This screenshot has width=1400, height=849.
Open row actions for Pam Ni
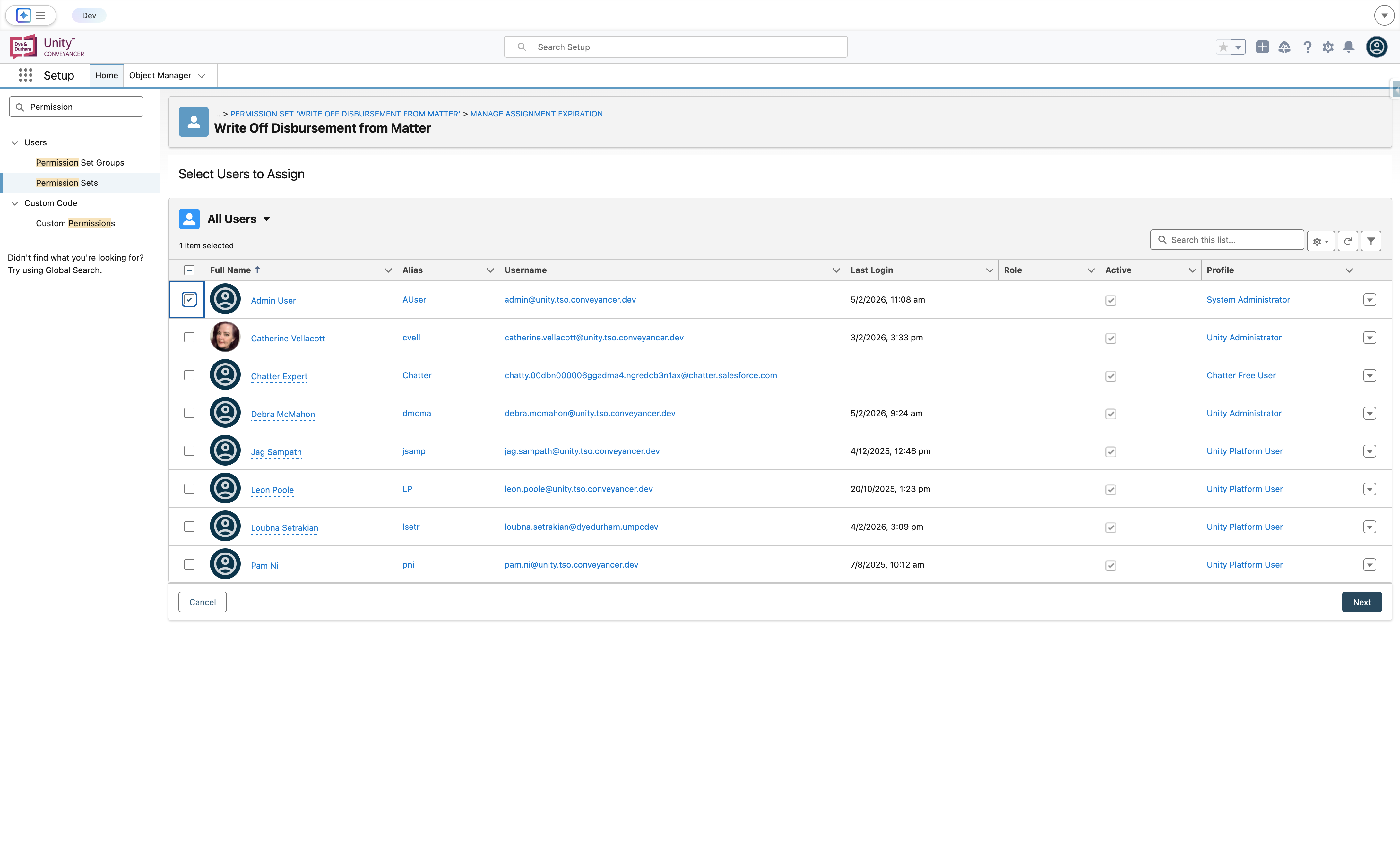(1369, 564)
